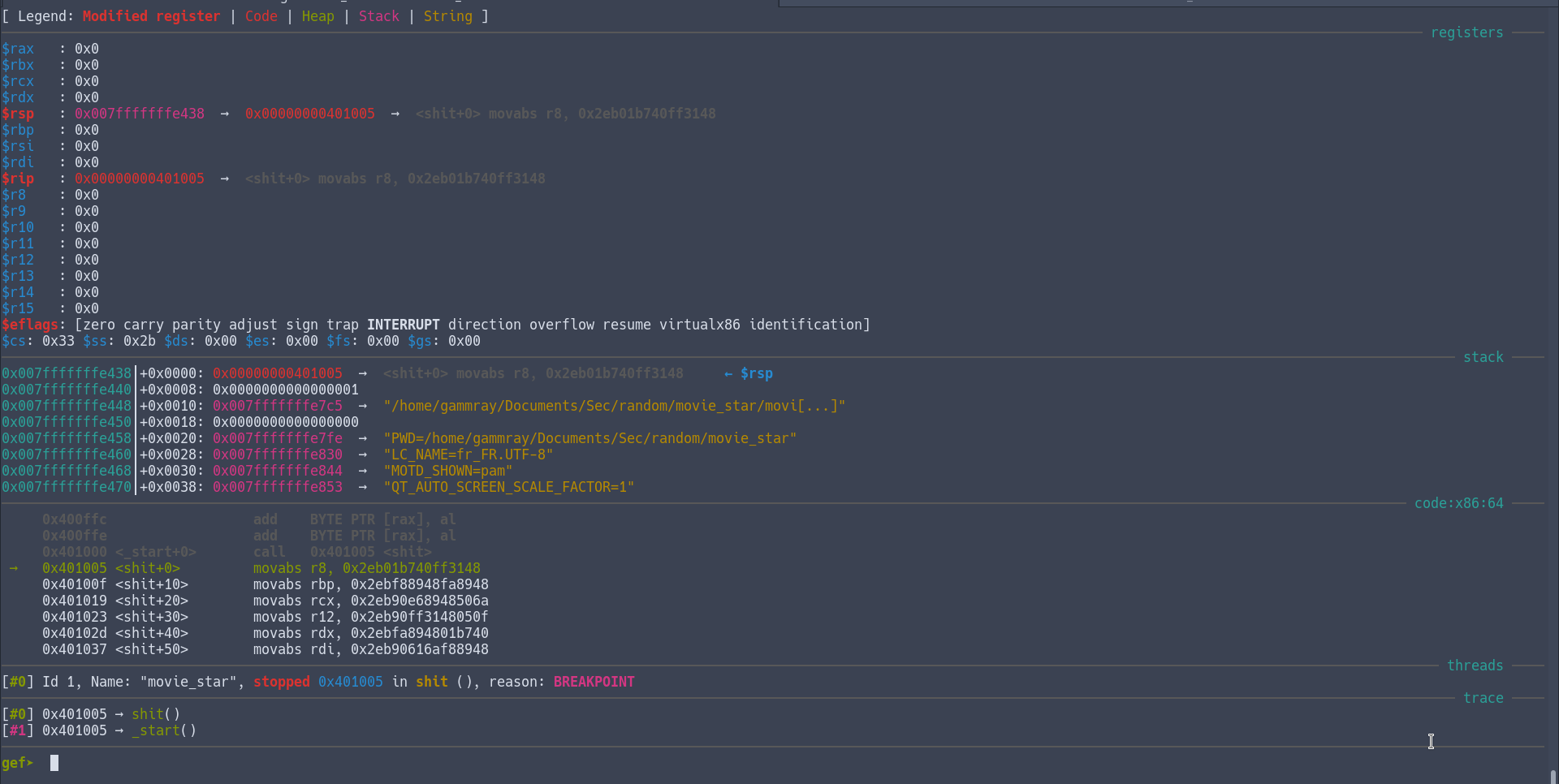Viewport: 1559px width, 784px height.
Task: Click the _start() frame in trace
Action: (x=163, y=730)
